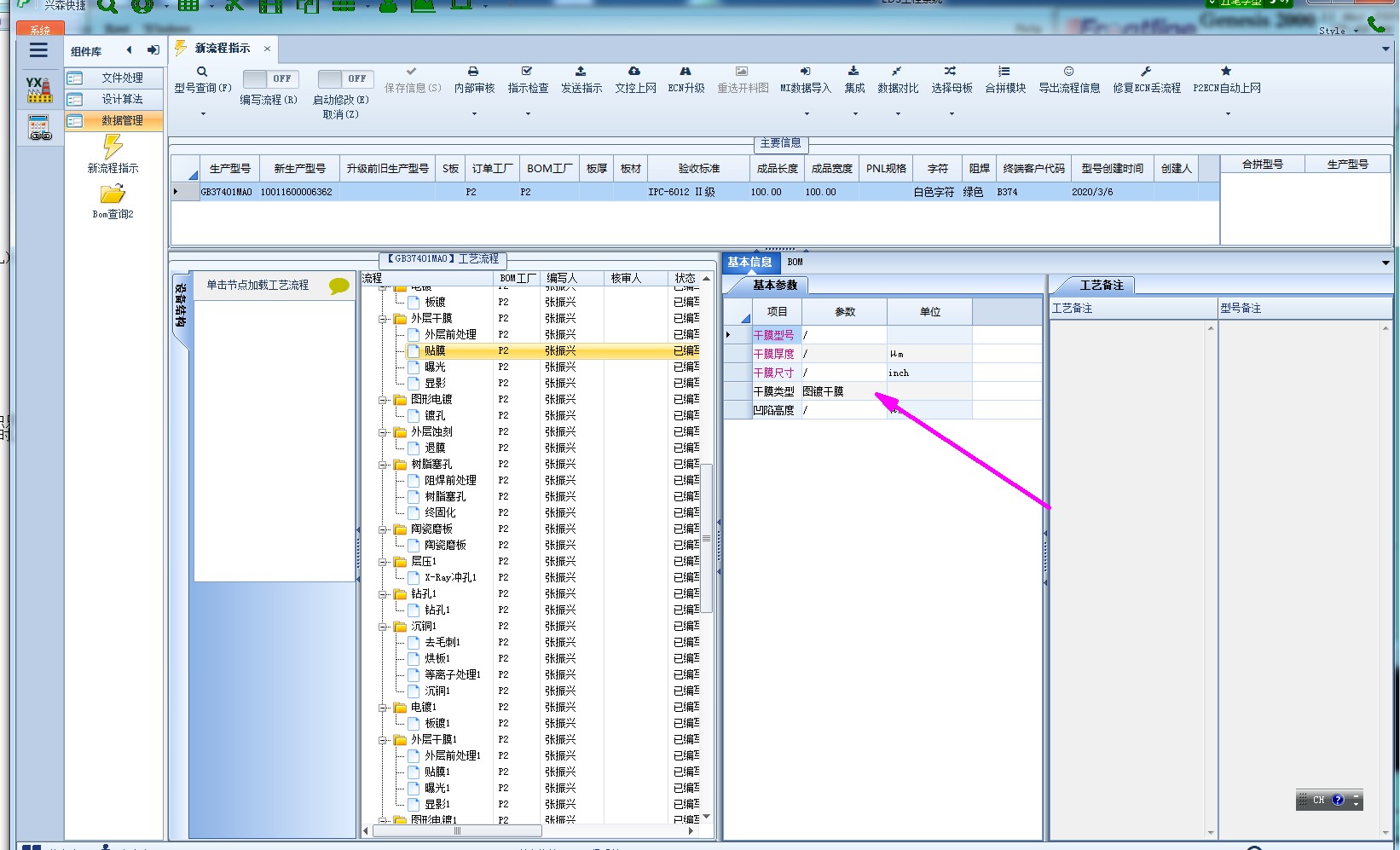The image size is (1400, 850).
Task: Open the hamburger menu icon in sidebar
Action: coord(38,50)
